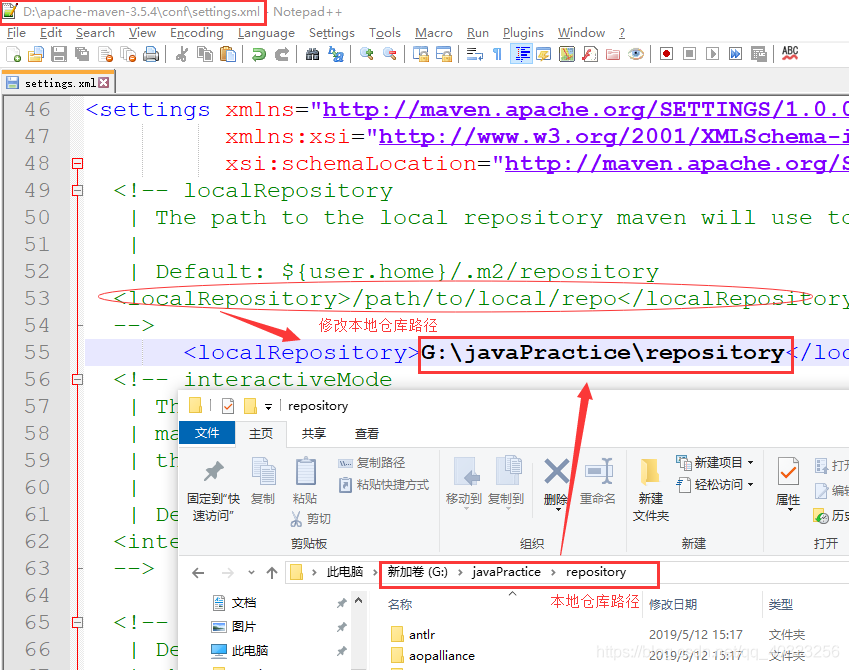
Task: Click the 删除 delete button
Action: pos(556,482)
